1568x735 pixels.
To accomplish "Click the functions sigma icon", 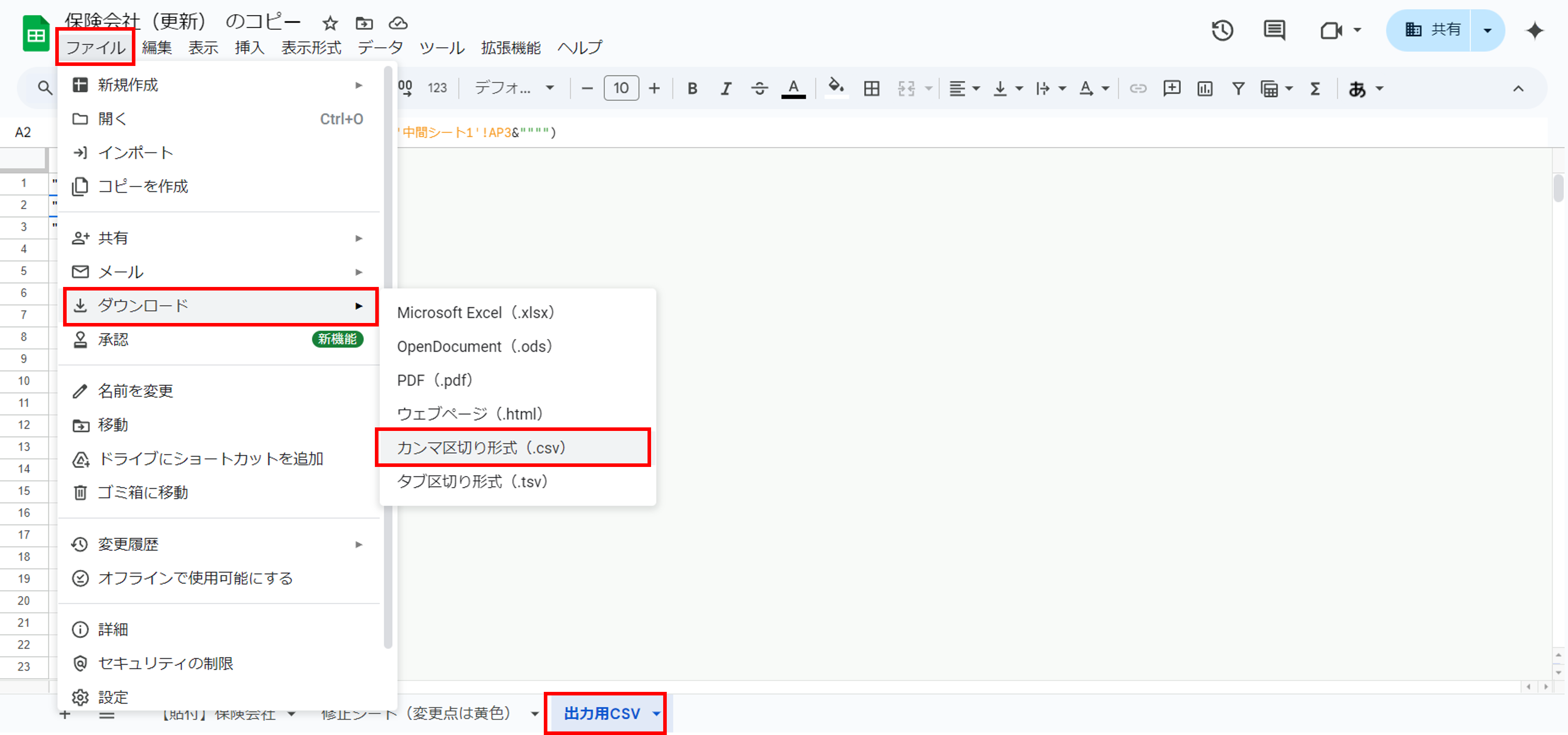I will [x=1315, y=89].
